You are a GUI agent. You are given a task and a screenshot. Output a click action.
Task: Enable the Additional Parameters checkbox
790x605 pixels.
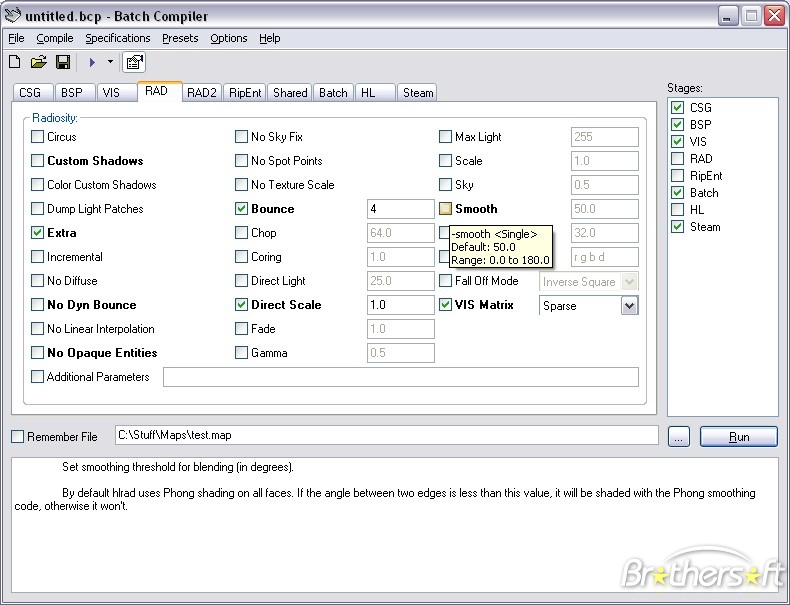[37, 377]
